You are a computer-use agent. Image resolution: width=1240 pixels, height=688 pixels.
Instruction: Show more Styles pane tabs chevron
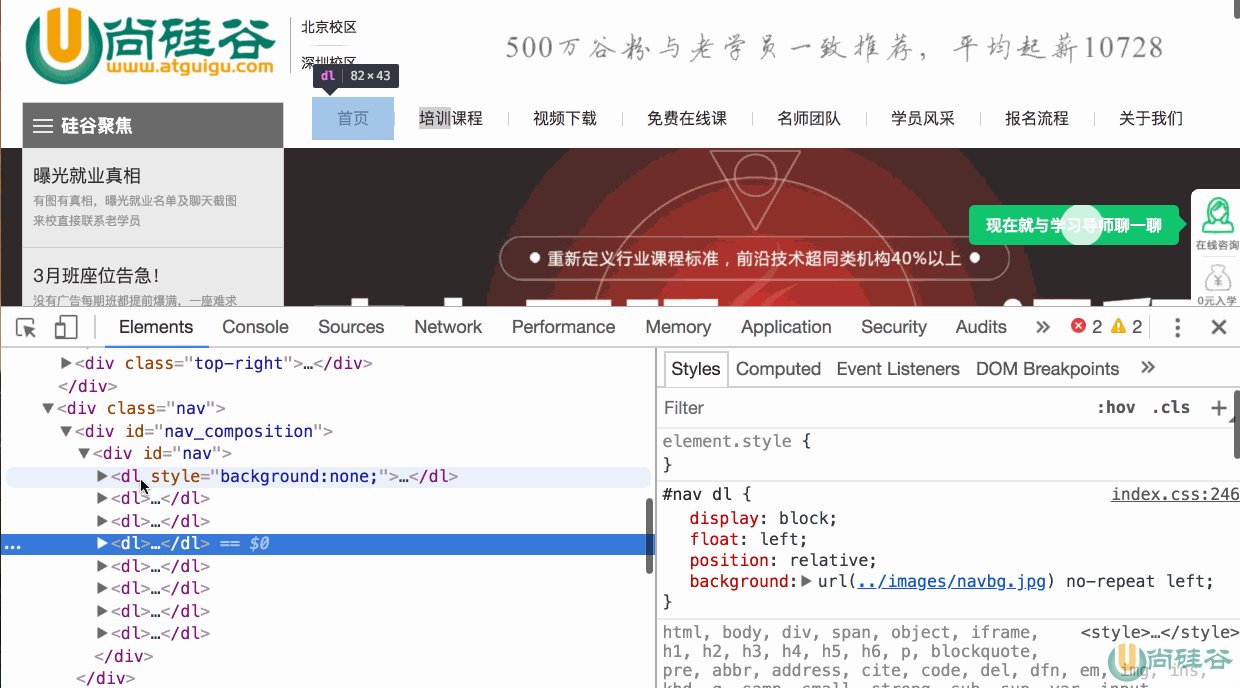point(1148,368)
